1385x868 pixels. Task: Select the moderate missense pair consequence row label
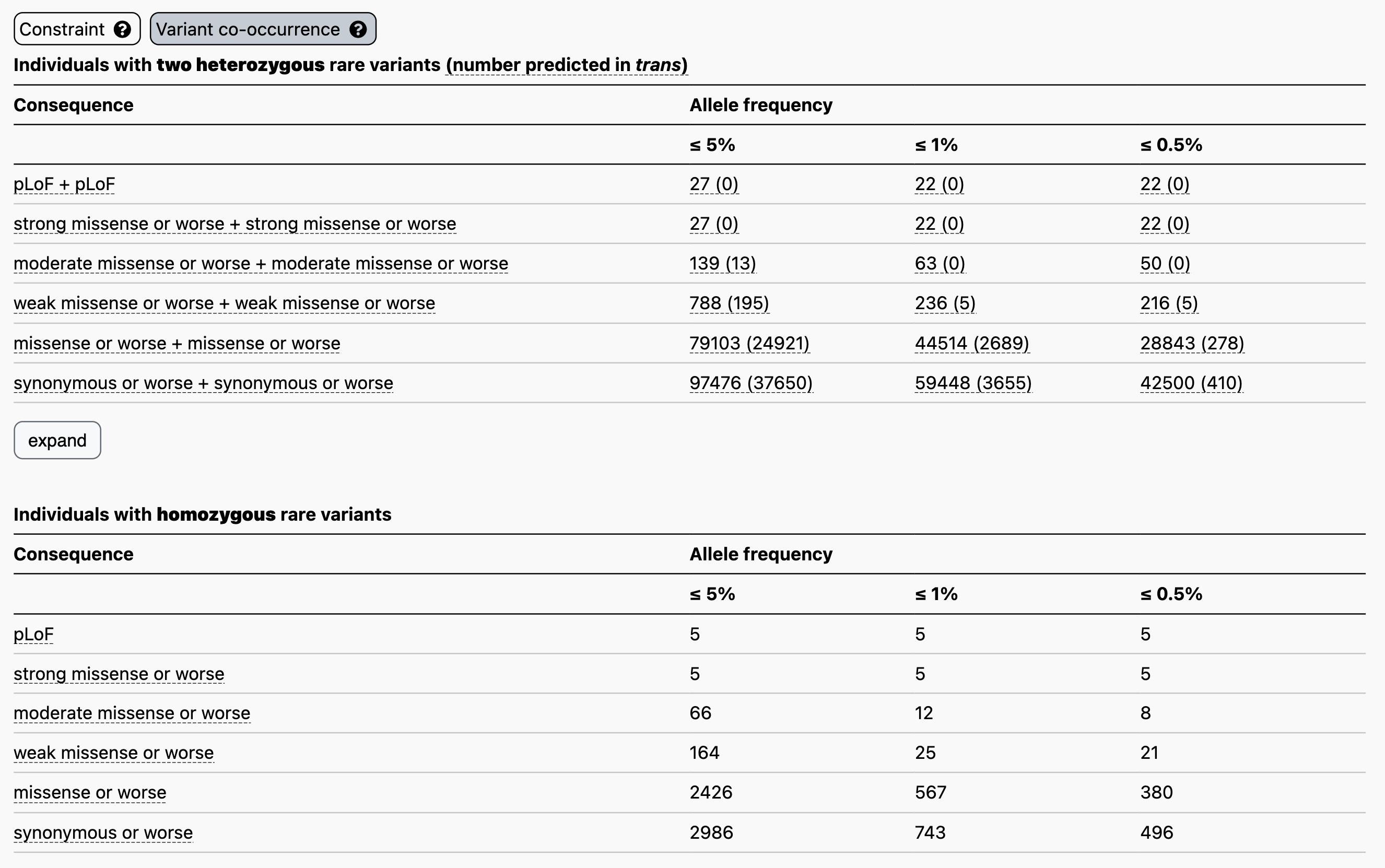click(261, 264)
